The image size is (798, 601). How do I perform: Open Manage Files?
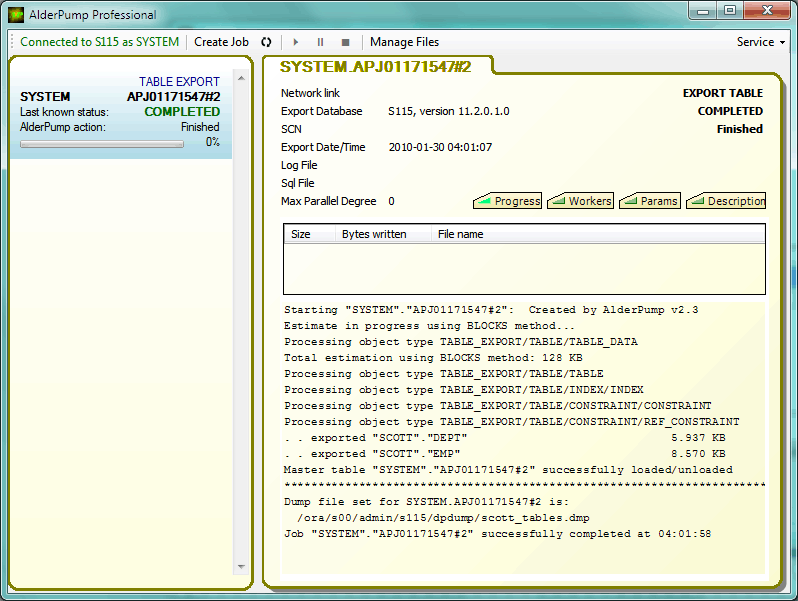click(404, 42)
